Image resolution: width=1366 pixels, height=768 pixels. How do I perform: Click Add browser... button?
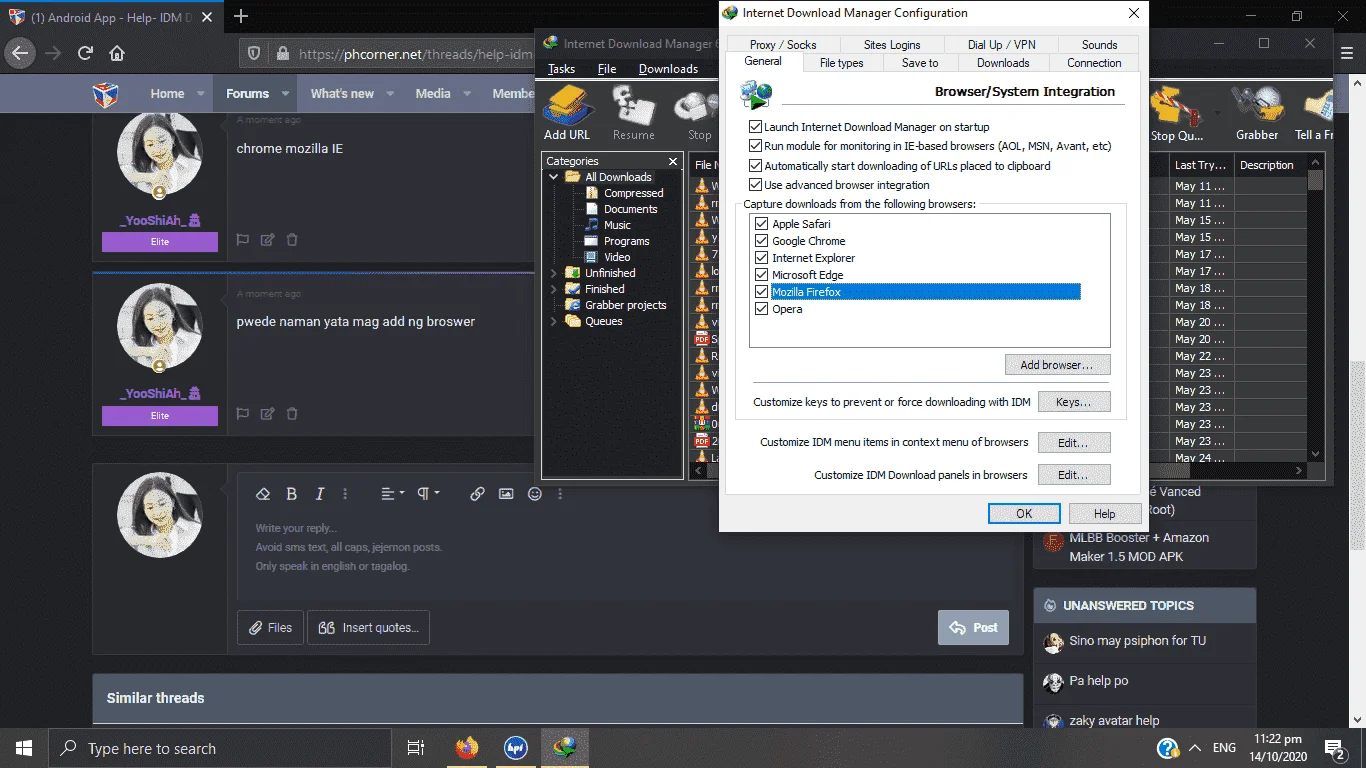pos(1057,365)
